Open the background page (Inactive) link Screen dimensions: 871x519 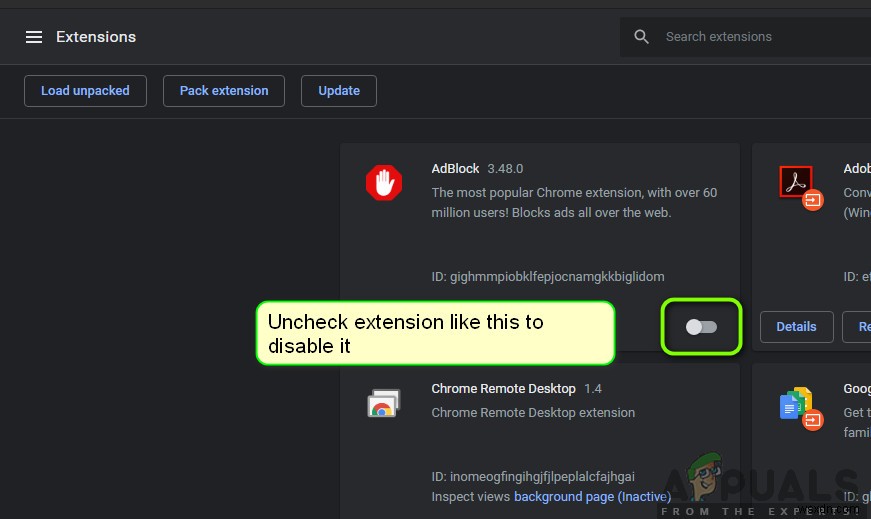[592, 497]
